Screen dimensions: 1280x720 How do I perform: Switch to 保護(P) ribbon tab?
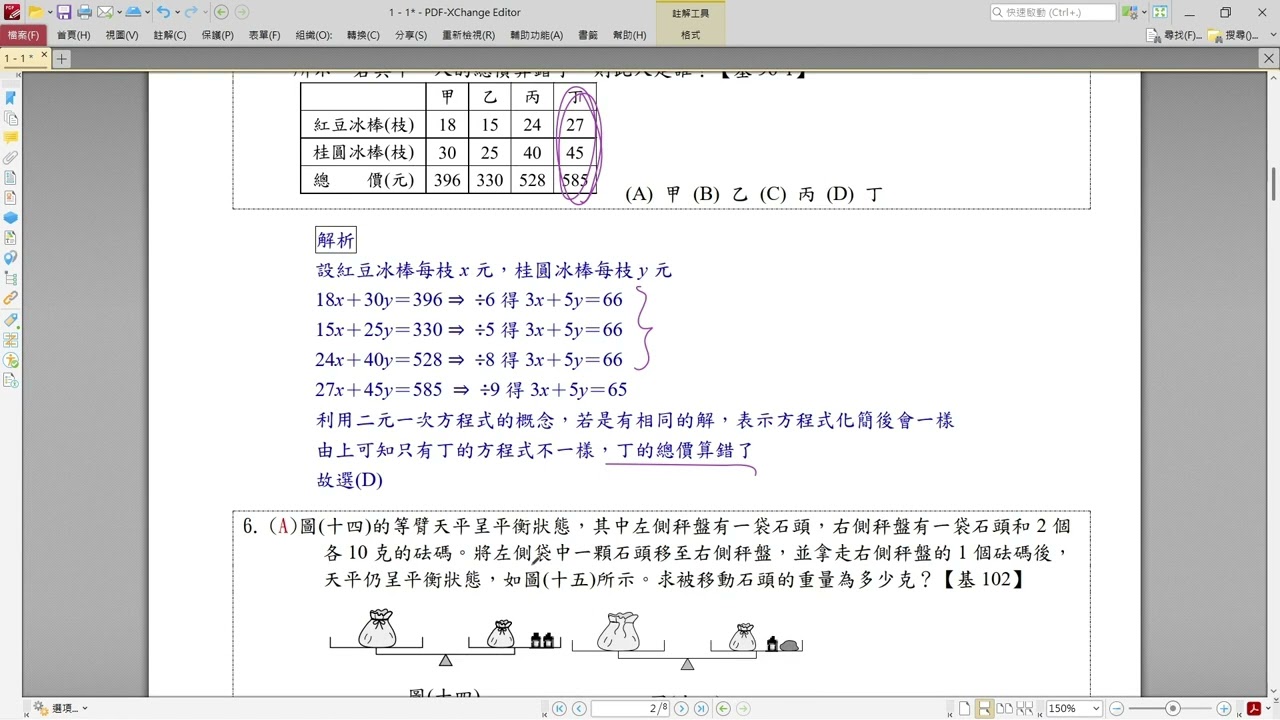(x=217, y=35)
